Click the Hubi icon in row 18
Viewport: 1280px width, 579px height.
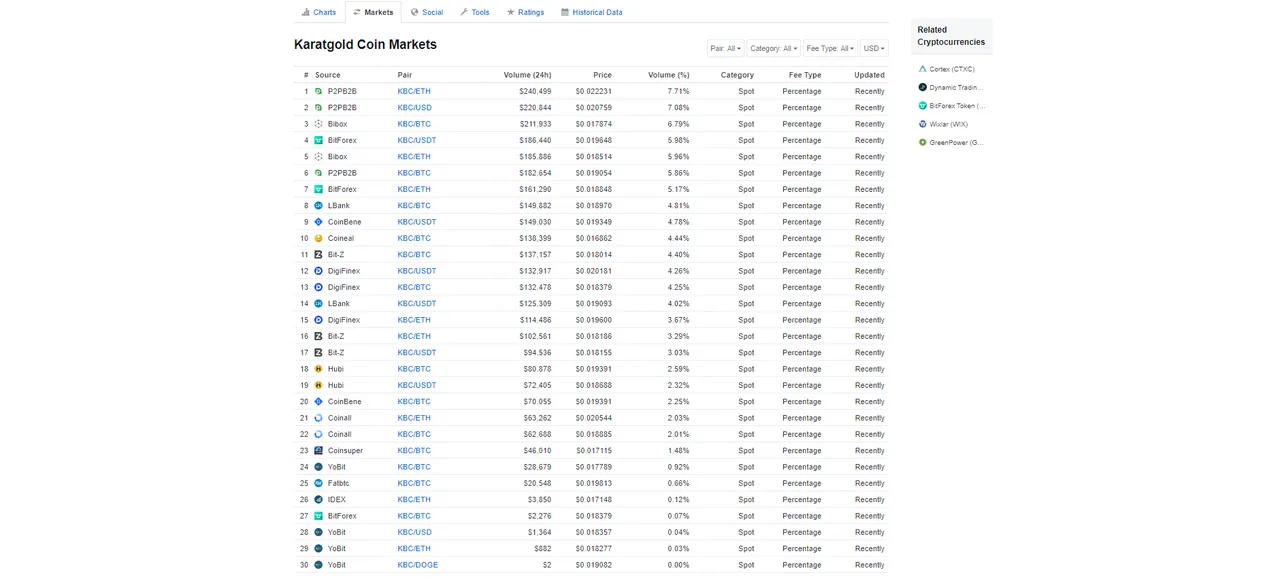(x=319, y=369)
